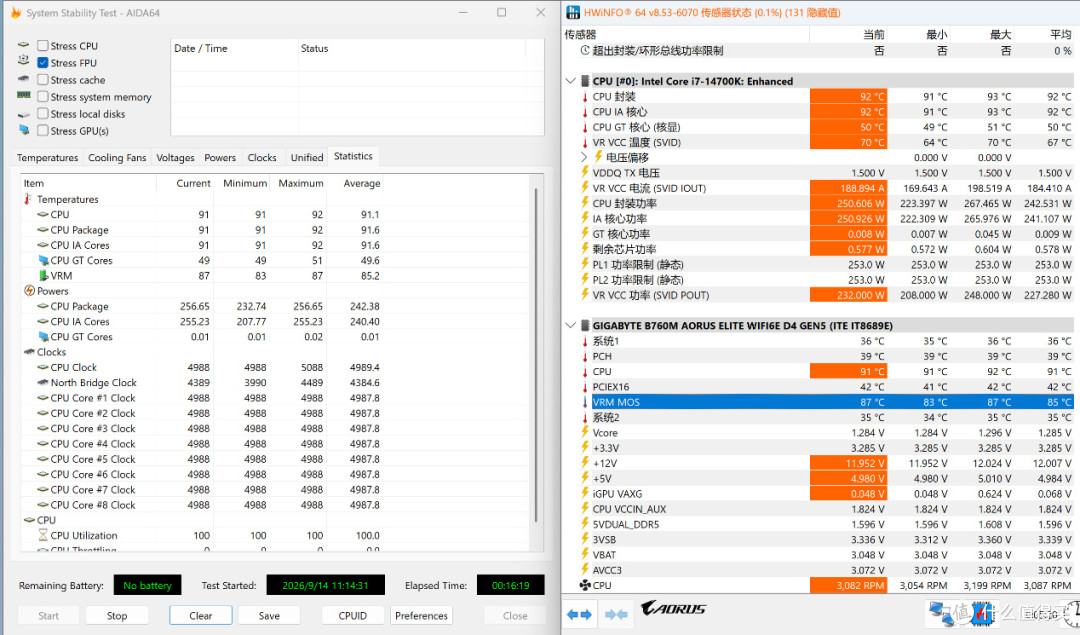Screen dimensions: 1080x635
Task: Click the Clear button
Action: (x=200, y=616)
